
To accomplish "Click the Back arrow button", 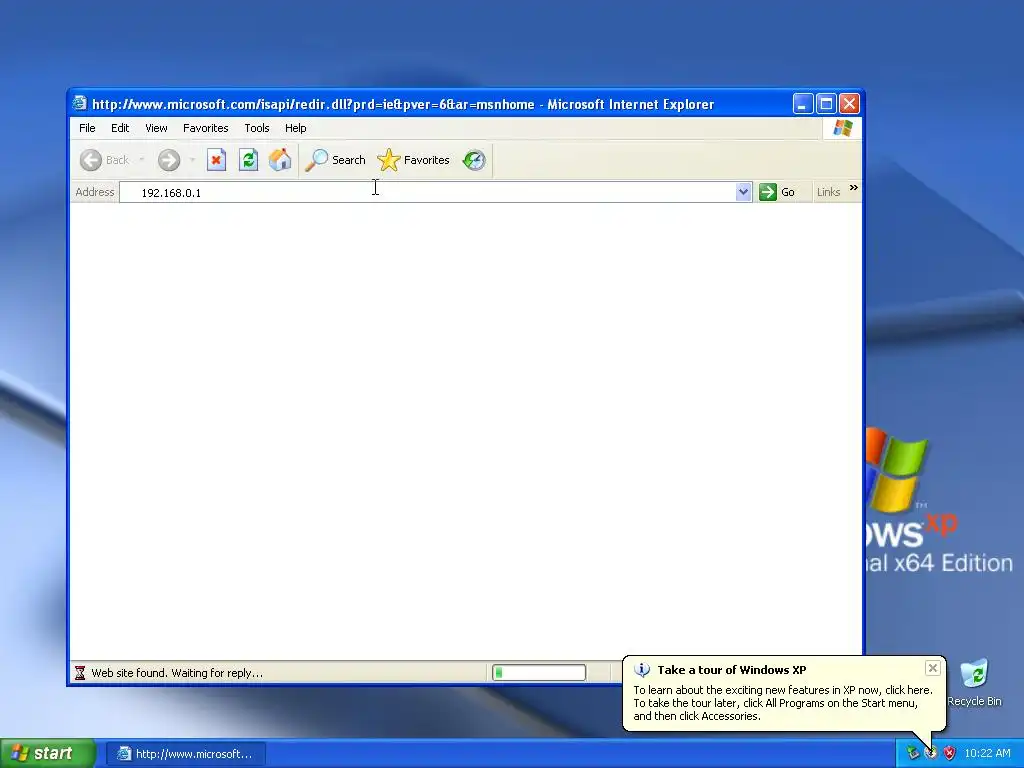I will [91, 160].
